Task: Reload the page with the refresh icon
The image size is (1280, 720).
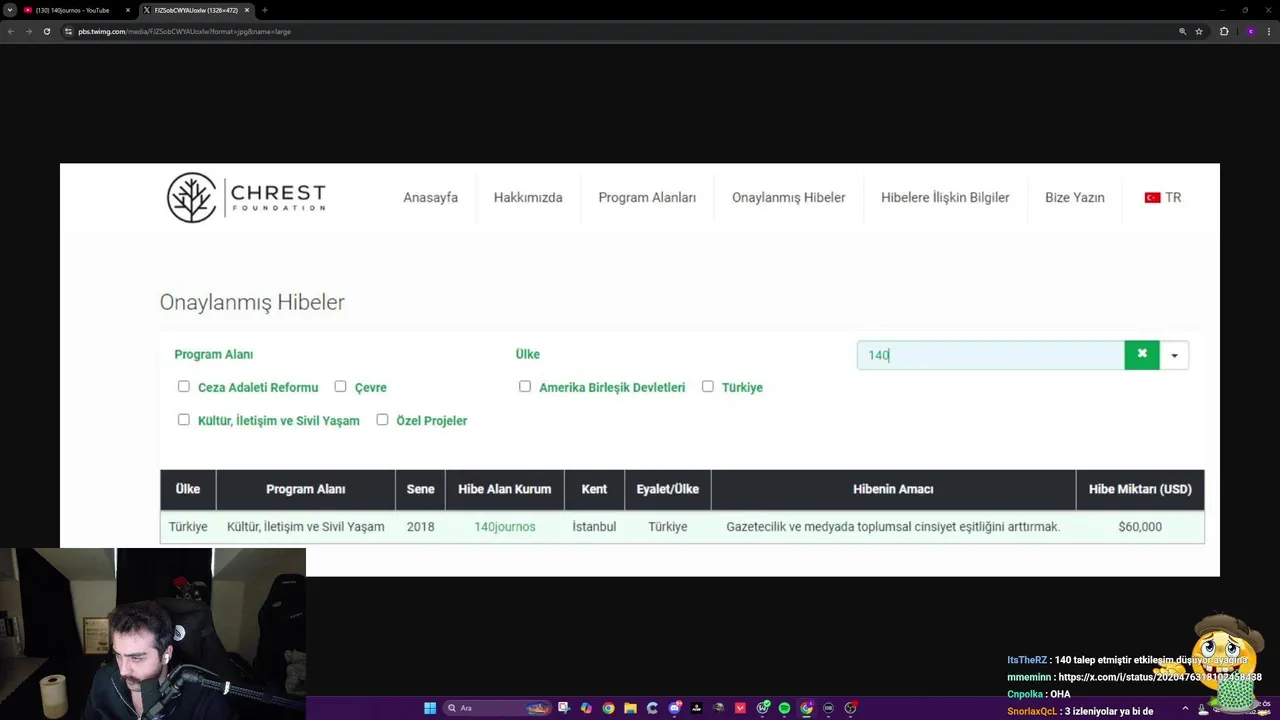Action: tap(46, 31)
